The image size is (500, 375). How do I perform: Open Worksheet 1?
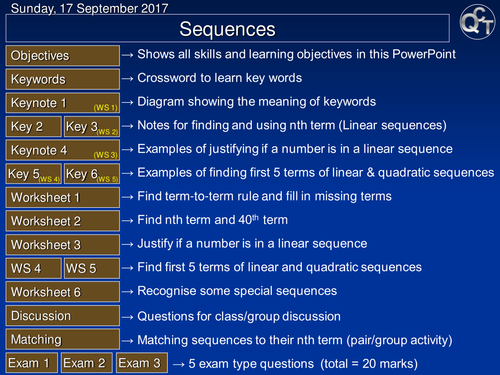click(63, 197)
